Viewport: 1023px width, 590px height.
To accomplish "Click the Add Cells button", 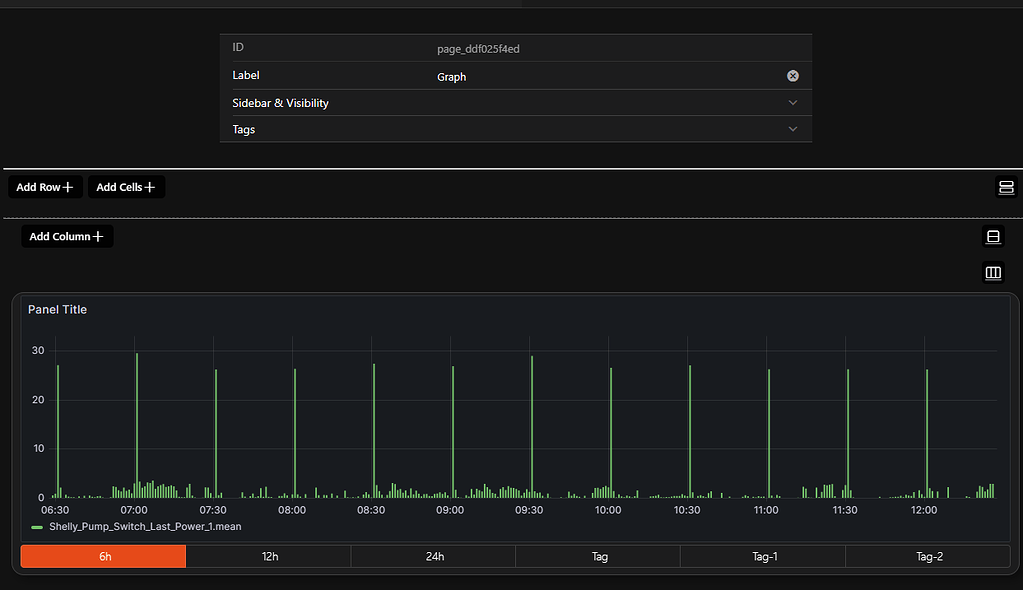I will tap(125, 187).
